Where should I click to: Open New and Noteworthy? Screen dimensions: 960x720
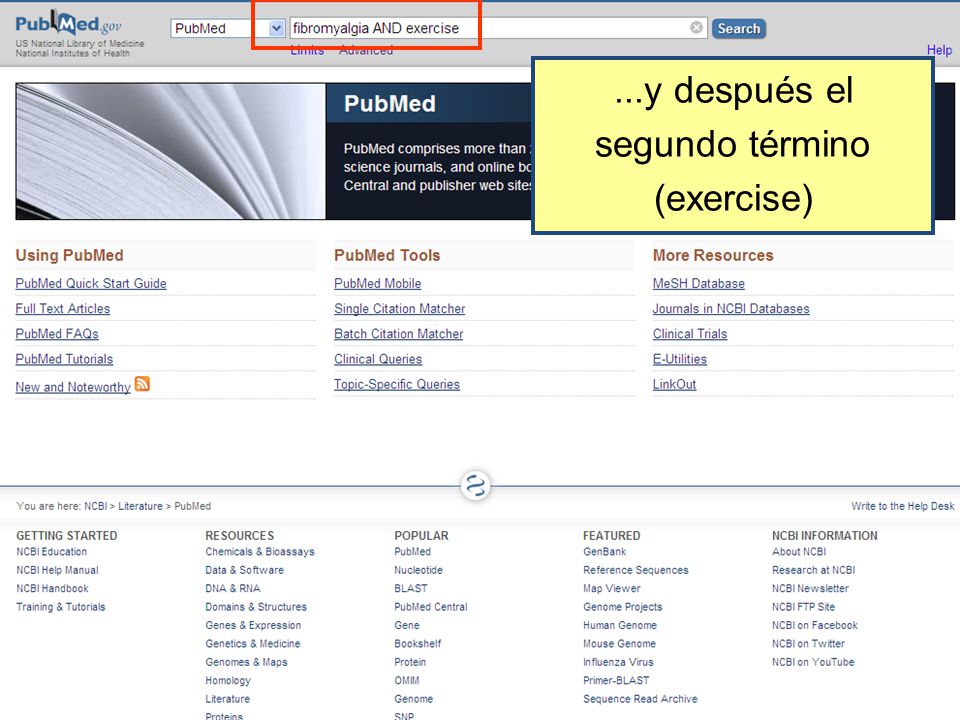pos(73,387)
